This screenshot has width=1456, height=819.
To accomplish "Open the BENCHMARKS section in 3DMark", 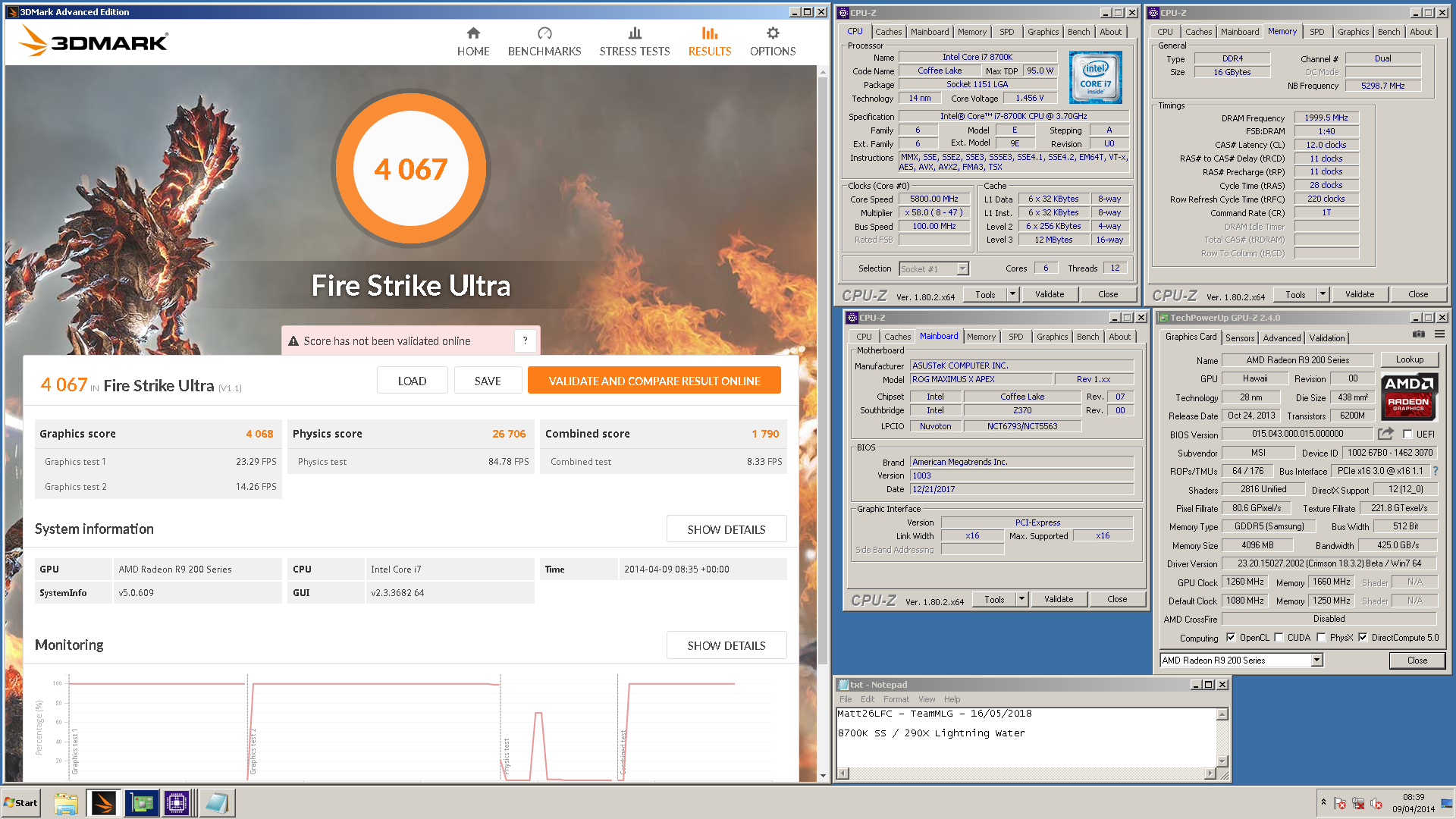I will tap(544, 42).
